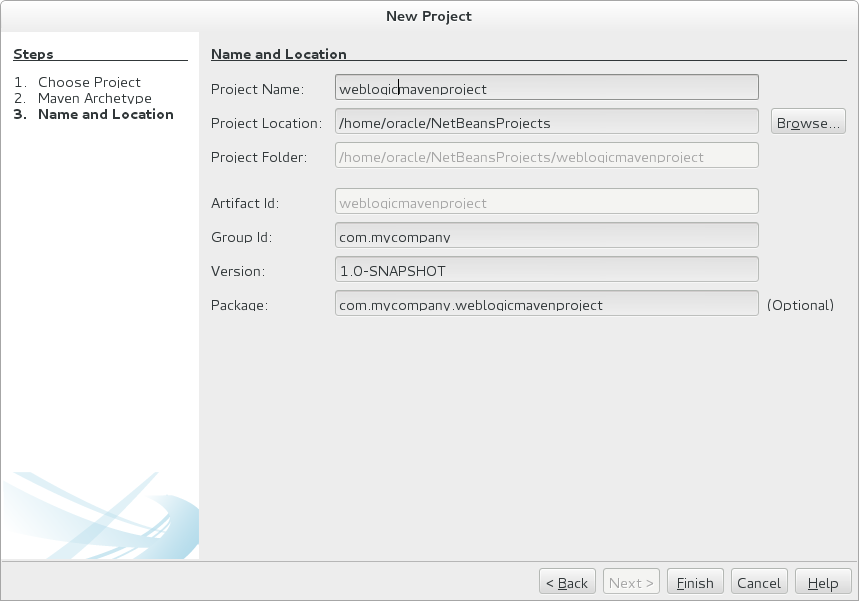This screenshot has height=601, width=859.
Task: Edit the Group Id field
Action: (x=547, y=237)
